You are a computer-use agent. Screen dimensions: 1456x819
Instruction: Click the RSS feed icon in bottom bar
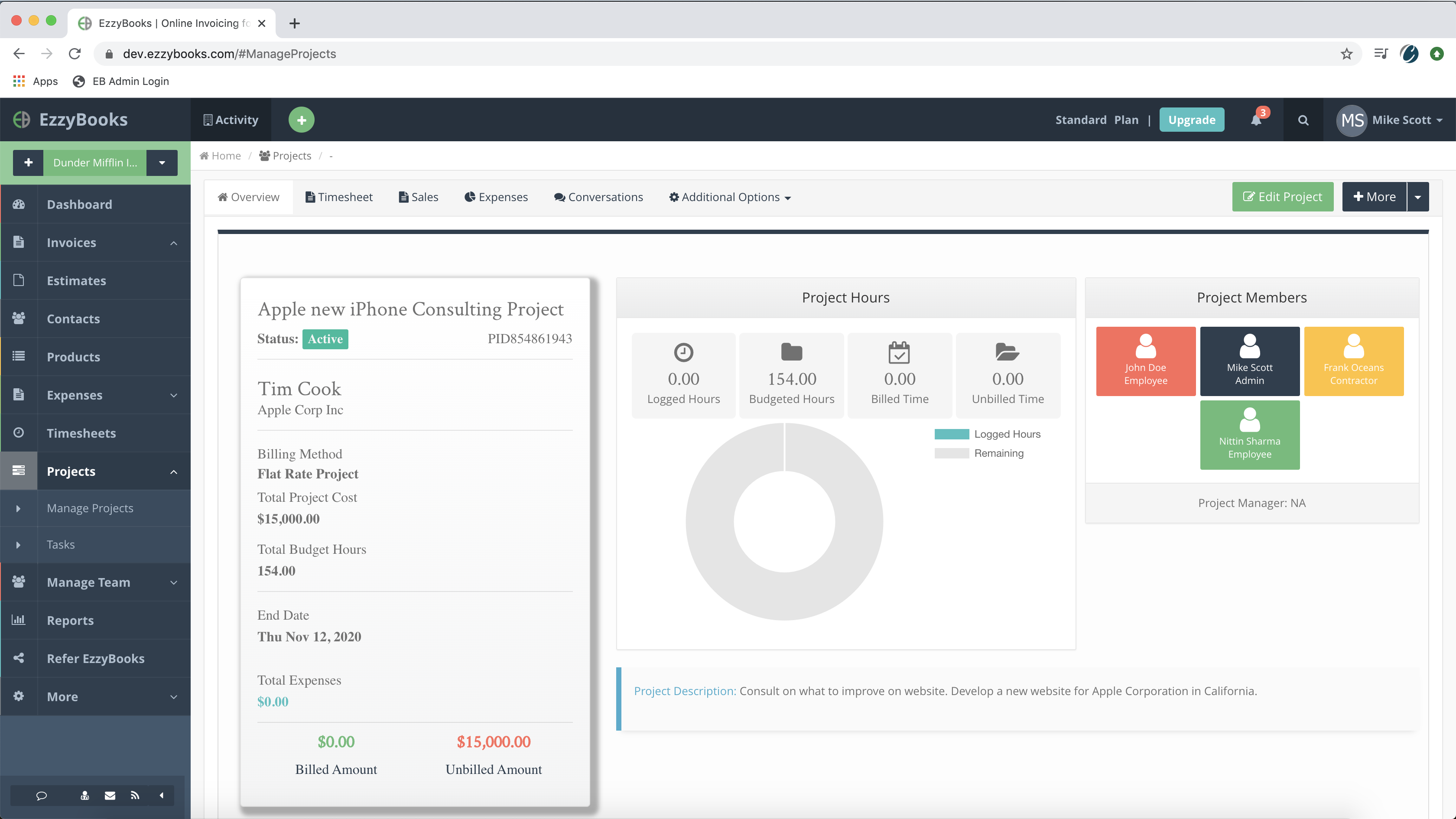coord(134,795)
